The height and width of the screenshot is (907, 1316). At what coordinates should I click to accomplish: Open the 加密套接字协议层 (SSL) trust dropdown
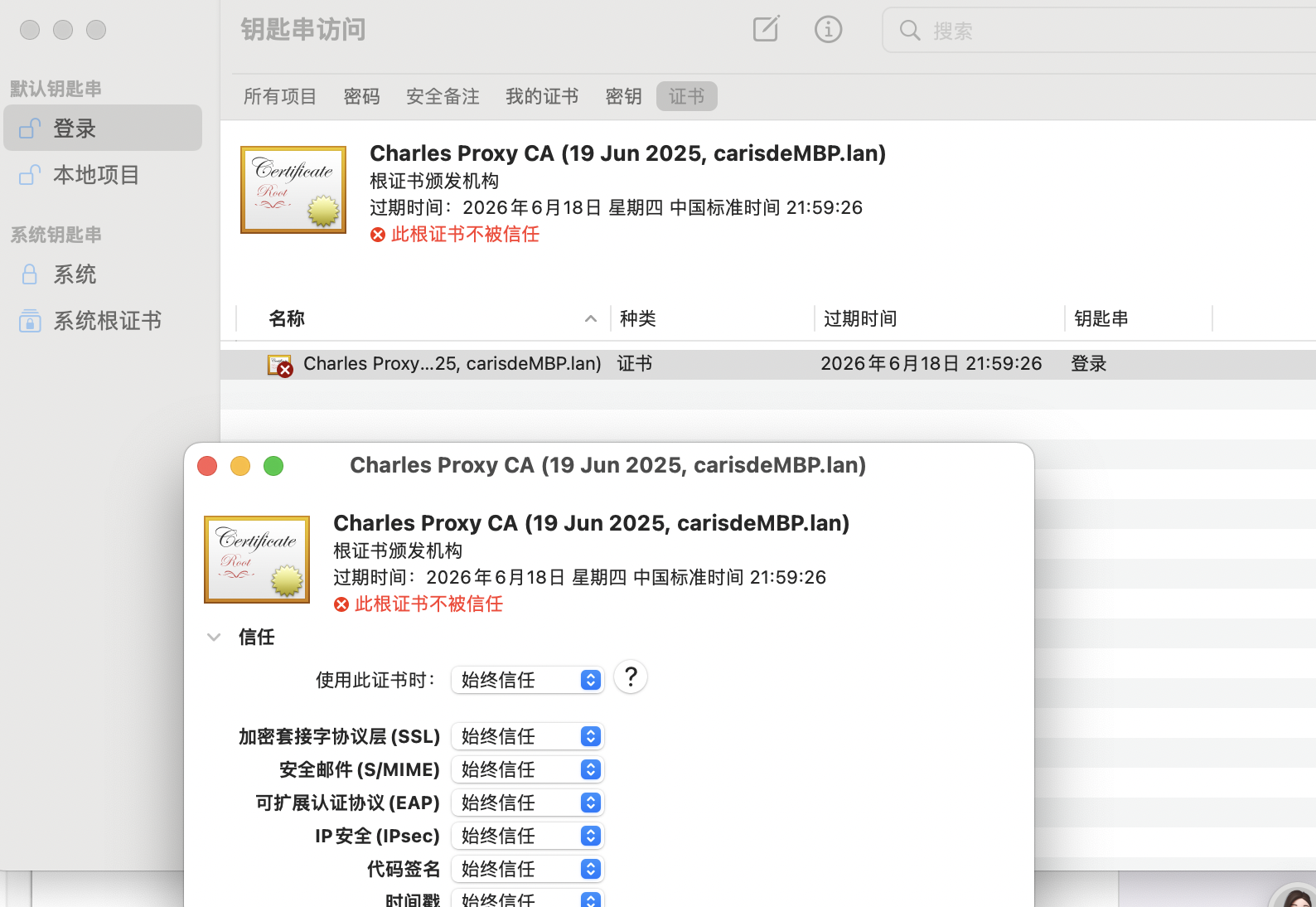click(x=528, y=736)
